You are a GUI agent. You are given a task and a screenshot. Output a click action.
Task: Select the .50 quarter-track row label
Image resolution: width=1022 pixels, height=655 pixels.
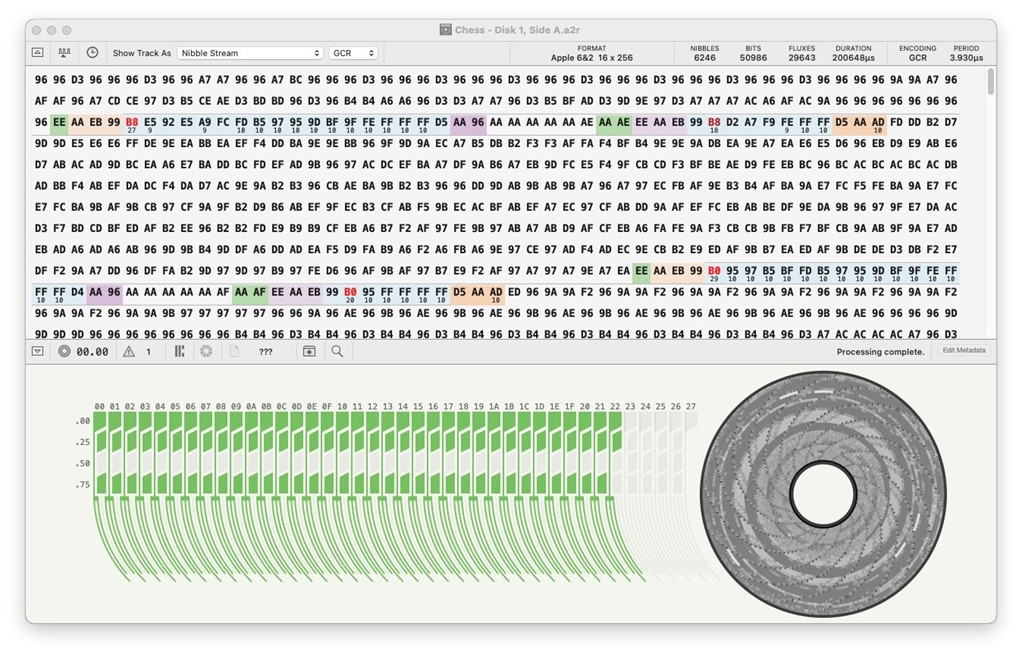(82, 463)
